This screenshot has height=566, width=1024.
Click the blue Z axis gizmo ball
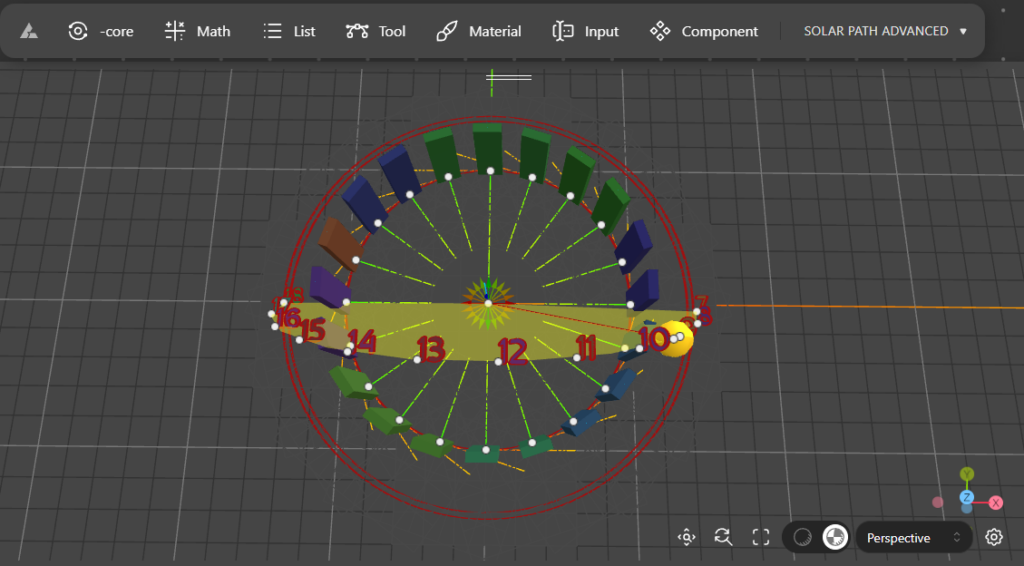pos(967,498)
